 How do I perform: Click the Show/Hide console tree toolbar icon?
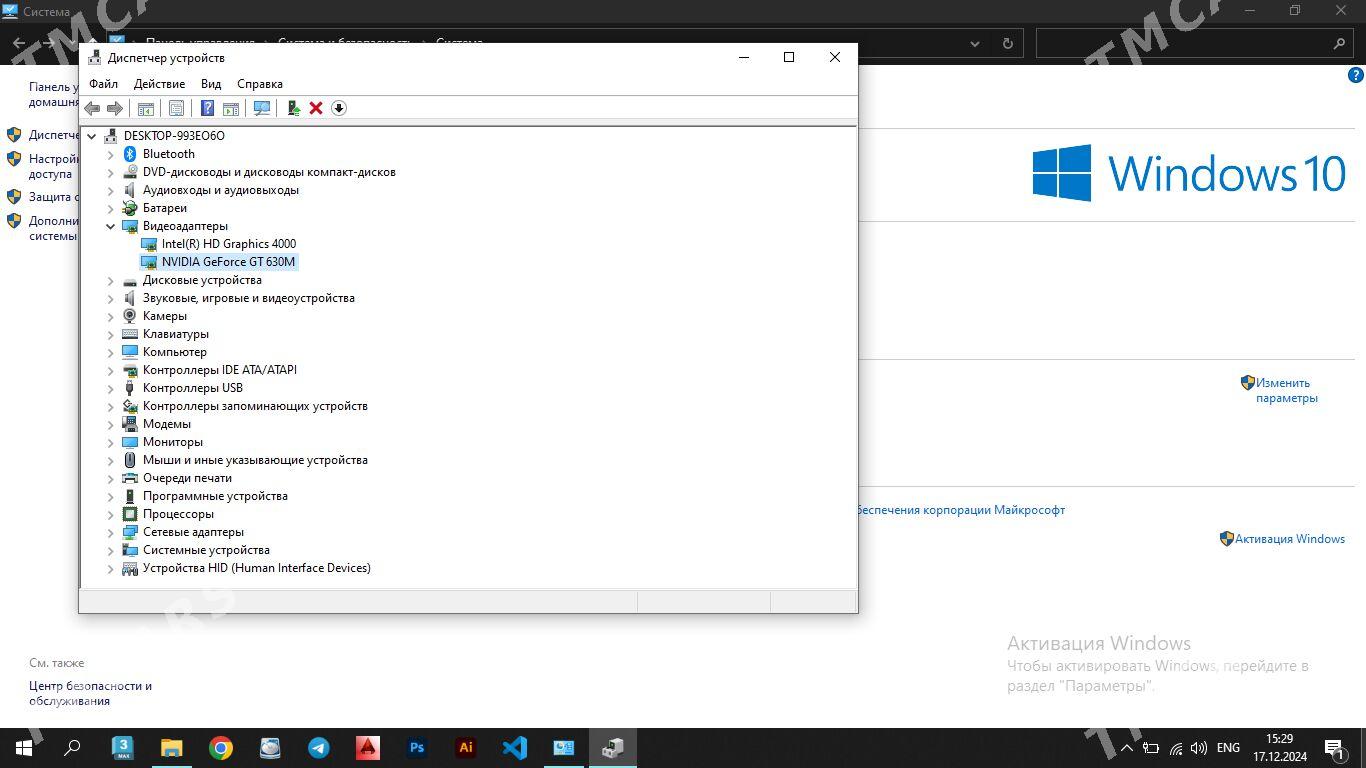tap(146, 108)
